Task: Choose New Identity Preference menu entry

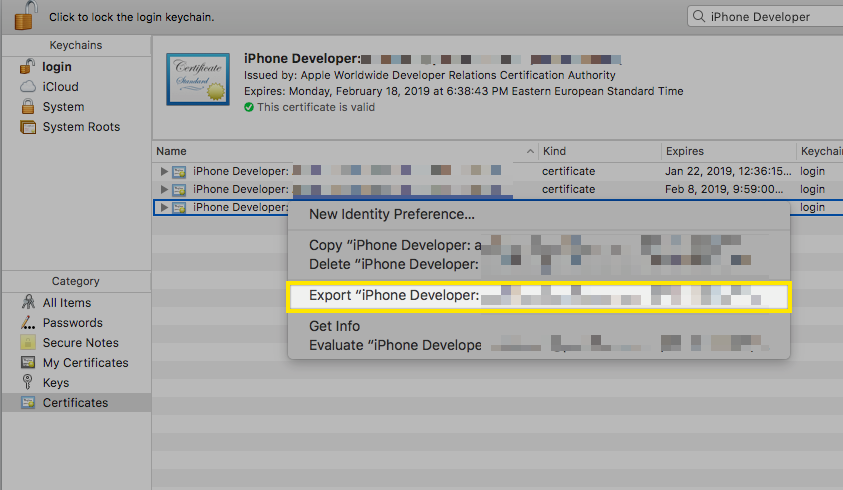Action: 539,214
